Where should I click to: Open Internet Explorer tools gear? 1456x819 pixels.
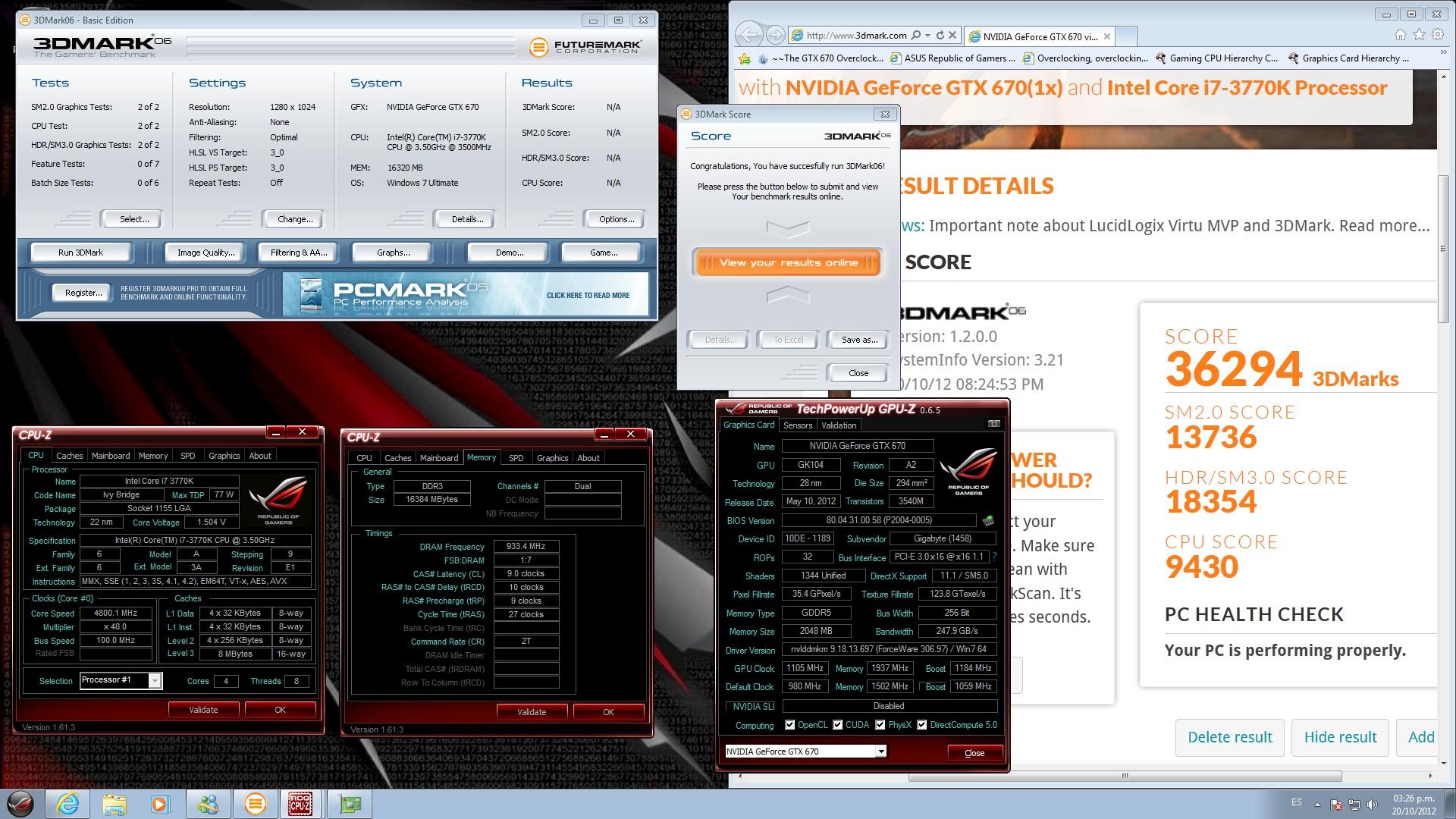1438,35
